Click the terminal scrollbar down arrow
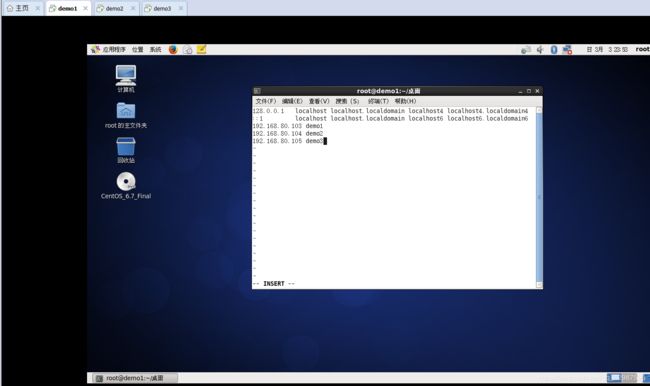This screenshot has width=650, height=386. tap(539, 284)
